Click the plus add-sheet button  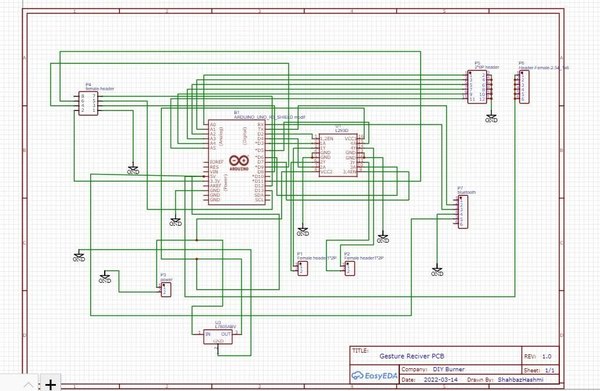(51, 384)
